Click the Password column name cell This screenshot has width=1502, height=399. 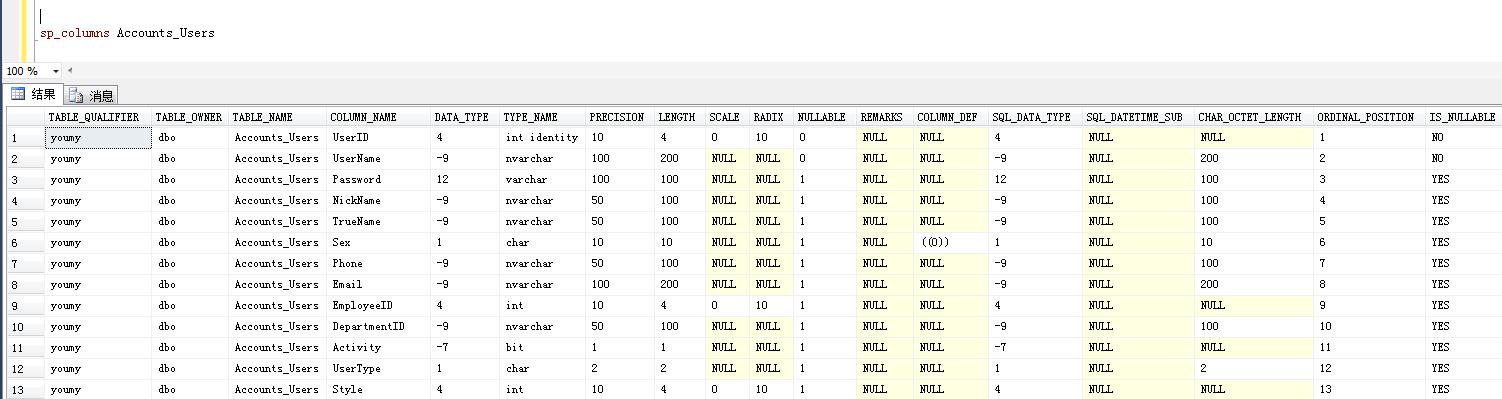click(378, 180)
